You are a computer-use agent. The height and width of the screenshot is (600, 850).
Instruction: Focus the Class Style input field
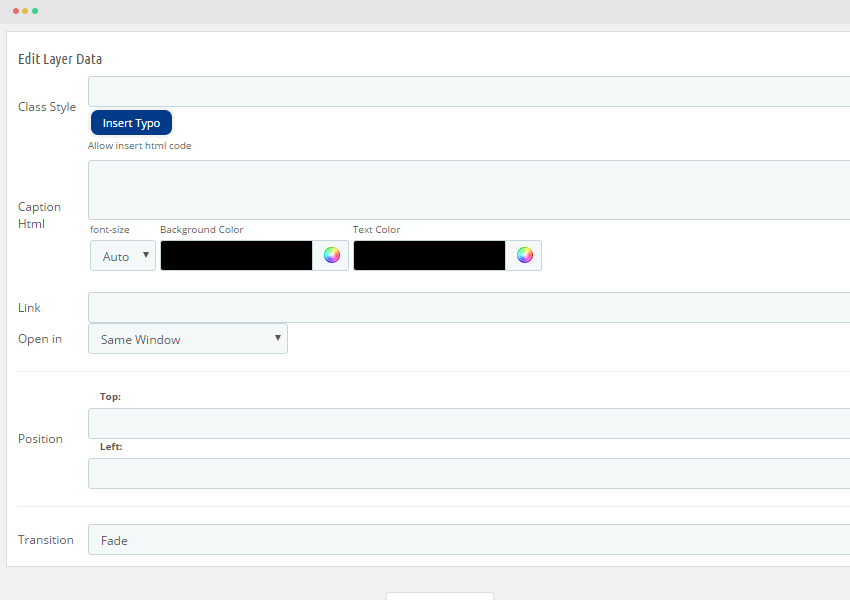click(469, 91)
